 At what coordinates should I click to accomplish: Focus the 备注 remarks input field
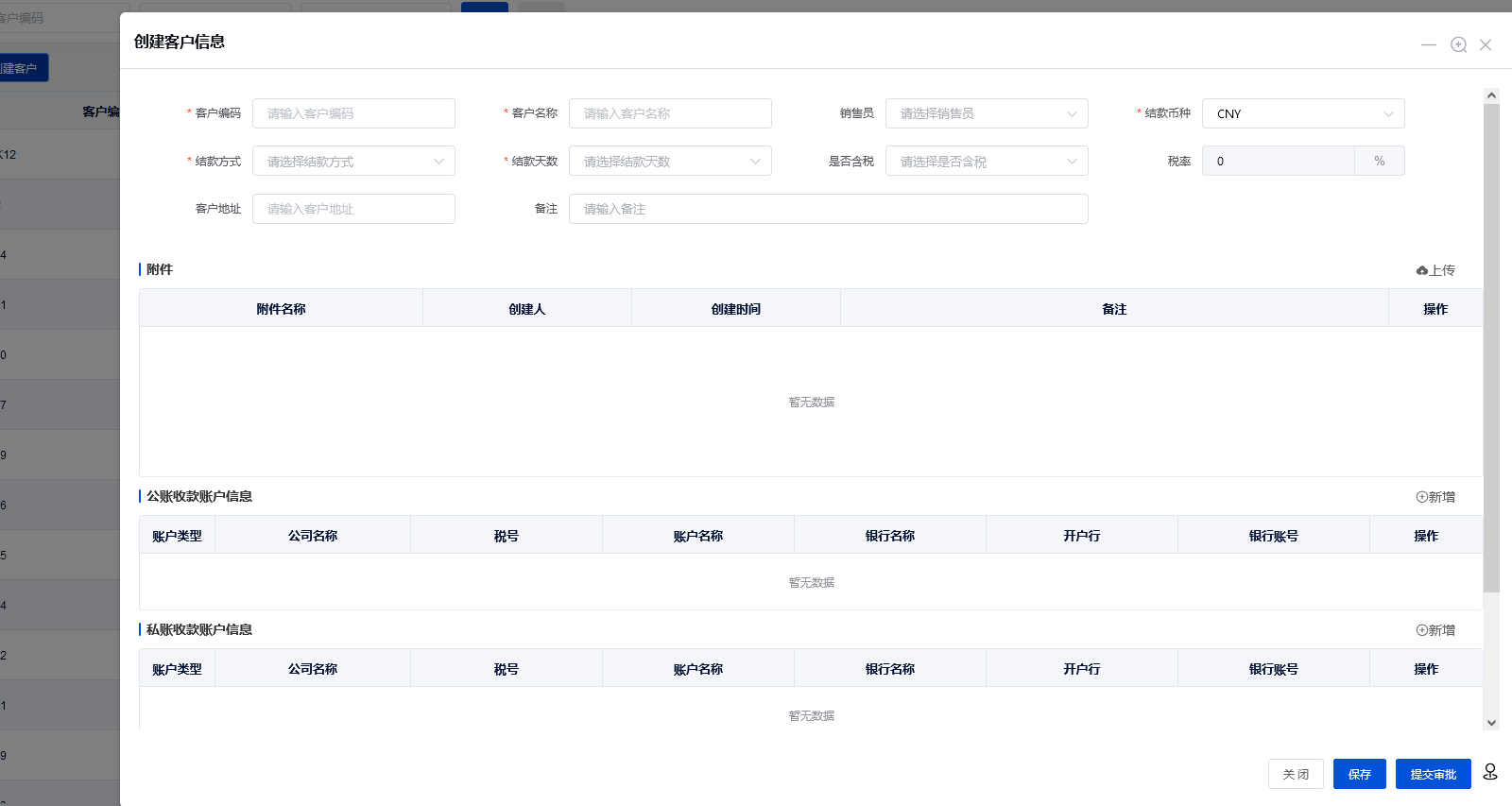click(x=829, y=209)
